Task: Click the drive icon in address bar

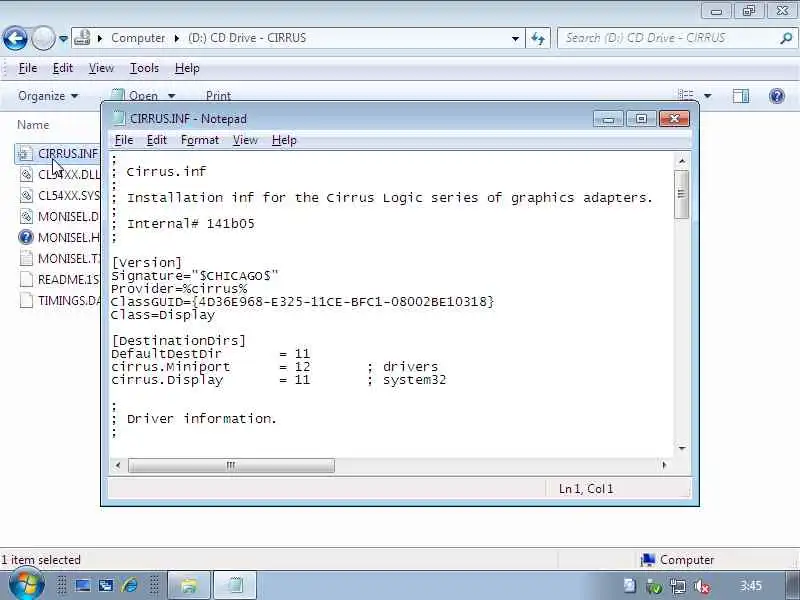Action: pyautogui.click(x=82, y=38)
